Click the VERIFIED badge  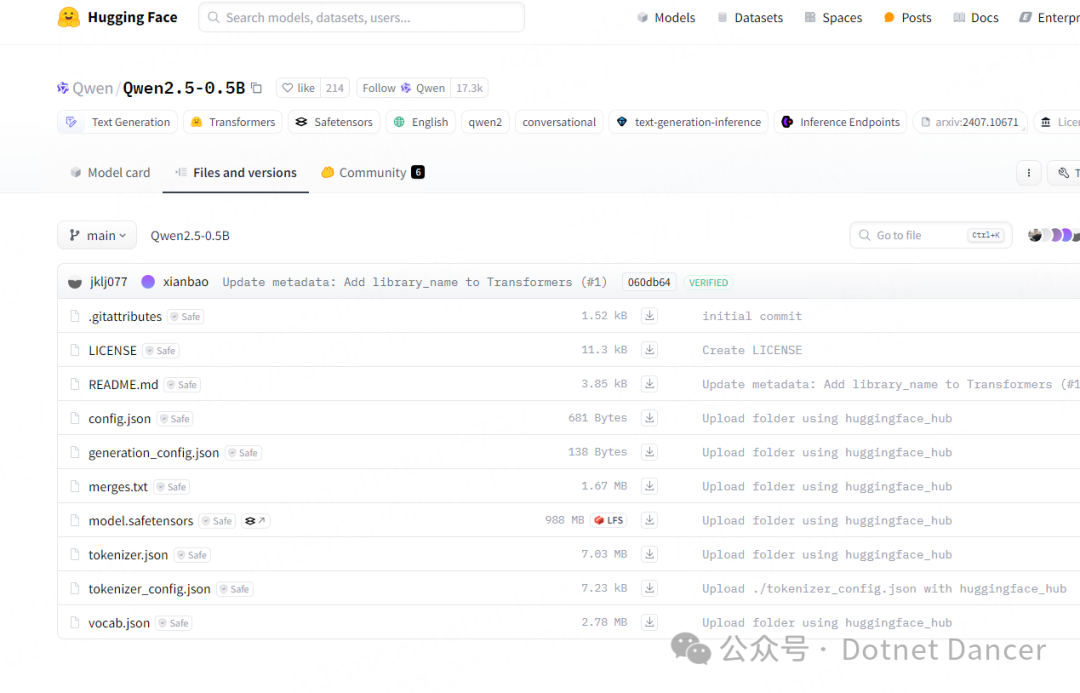point(708,282)
